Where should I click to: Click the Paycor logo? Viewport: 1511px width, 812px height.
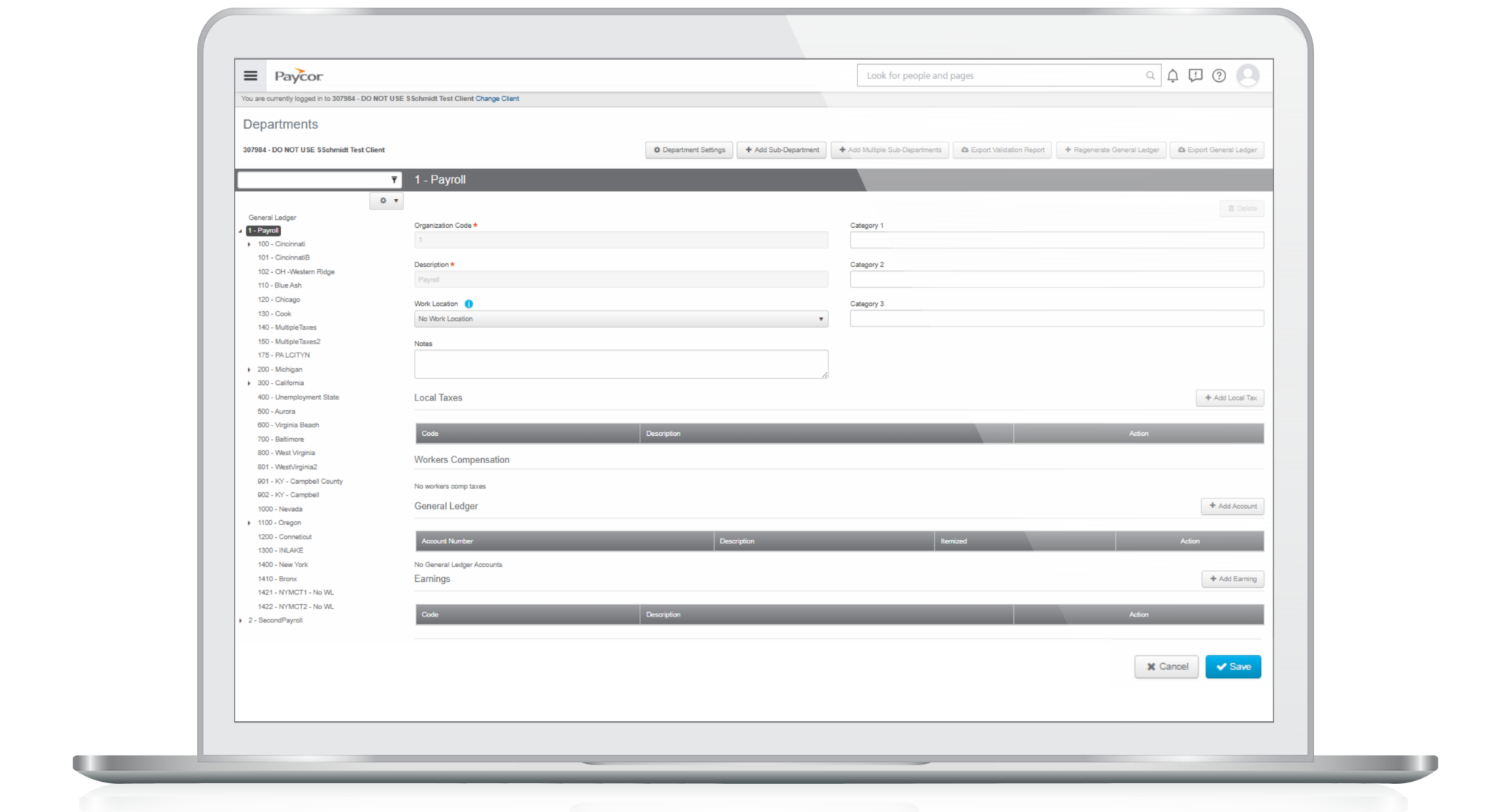coord(300,74)
